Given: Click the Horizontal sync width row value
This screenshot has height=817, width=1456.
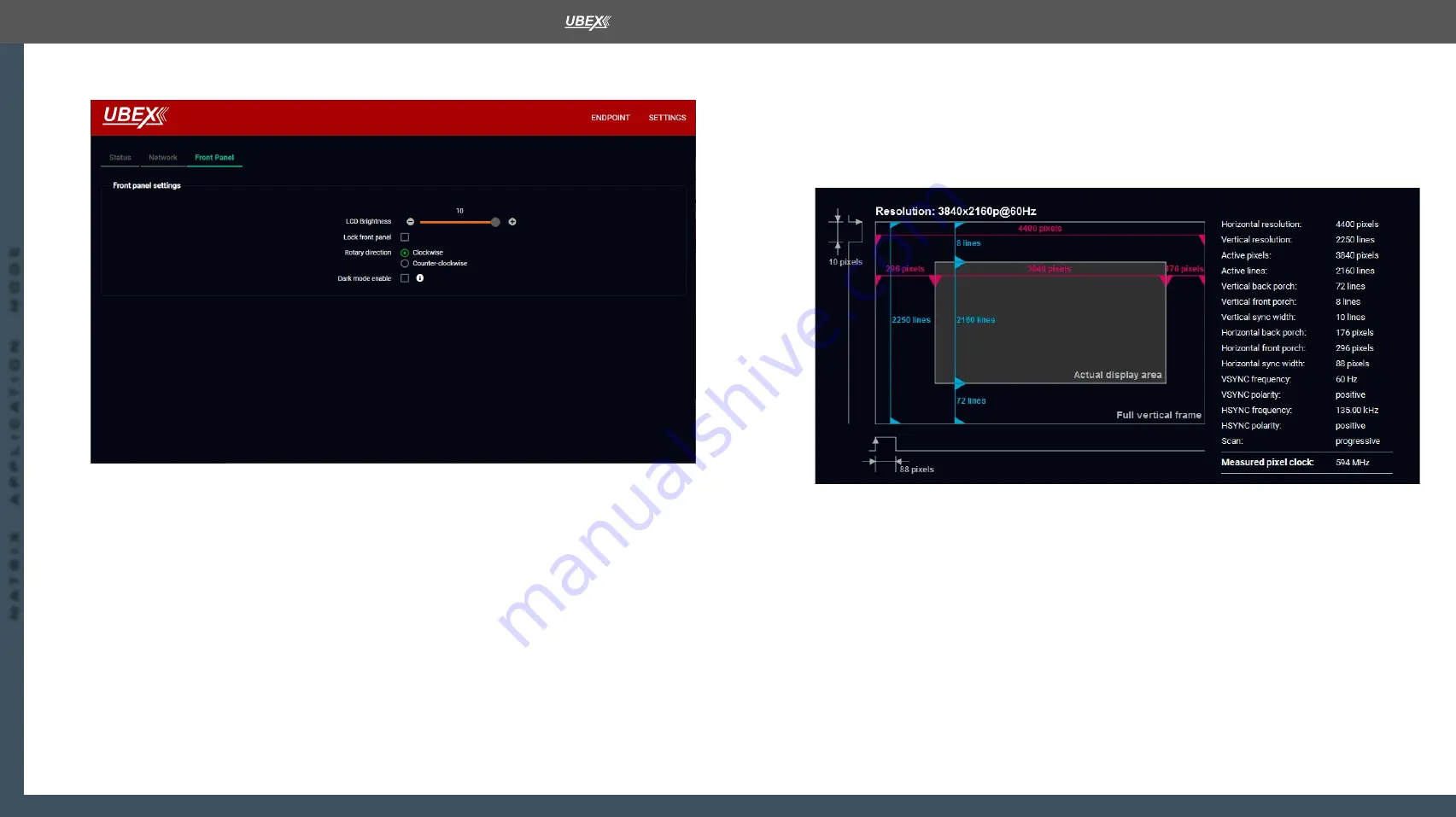Looking at the screenshot, I should tap(1353, 364).
